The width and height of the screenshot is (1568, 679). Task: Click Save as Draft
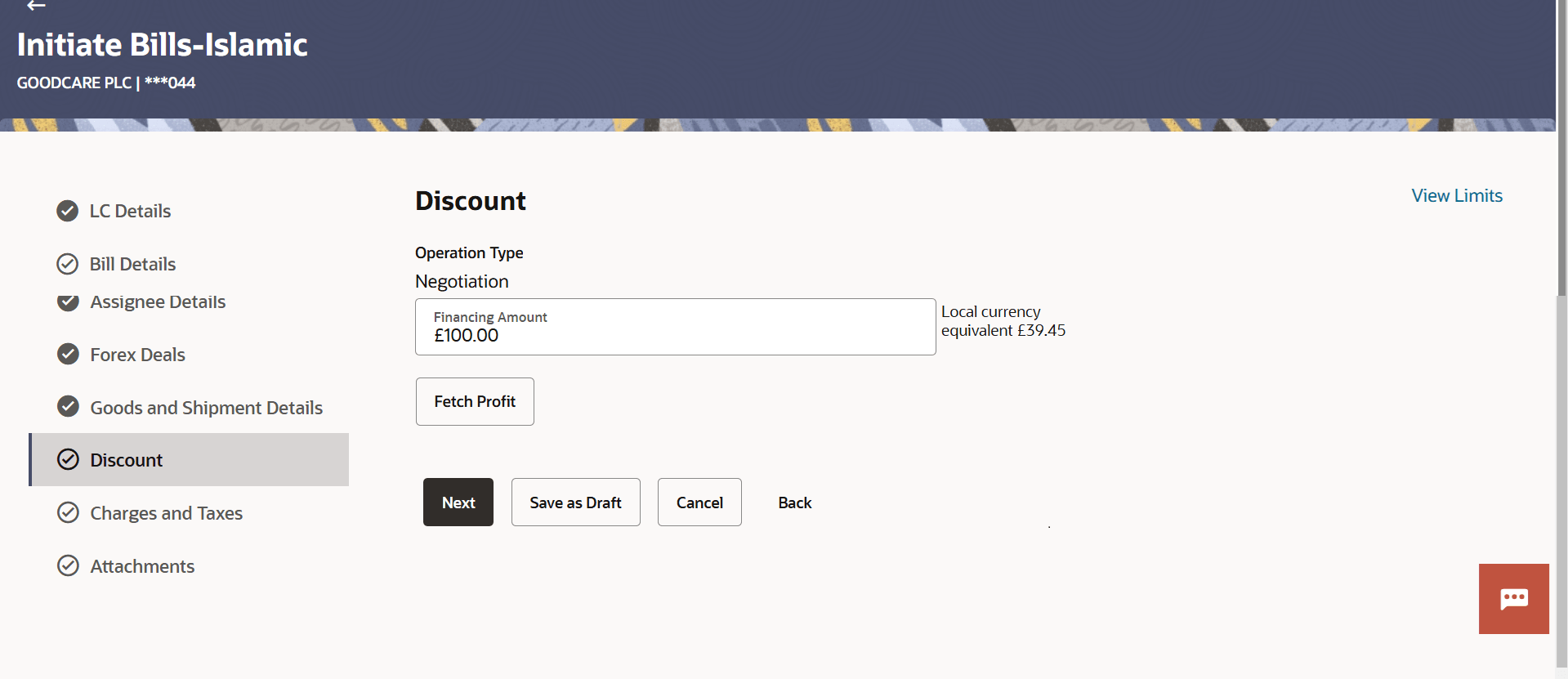[x=576, y=503]
